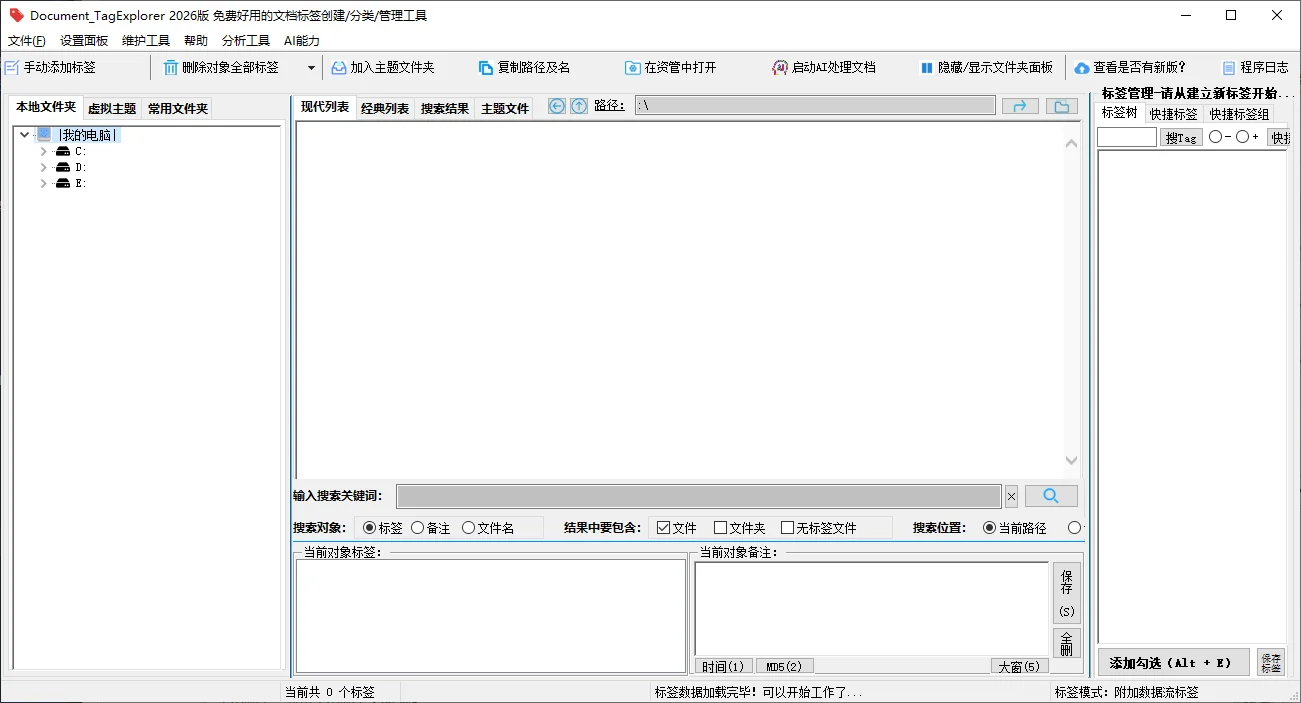Click the 删除对象全部标签 trash button
Screen dimensions: 1301x703
pos(222,68)
